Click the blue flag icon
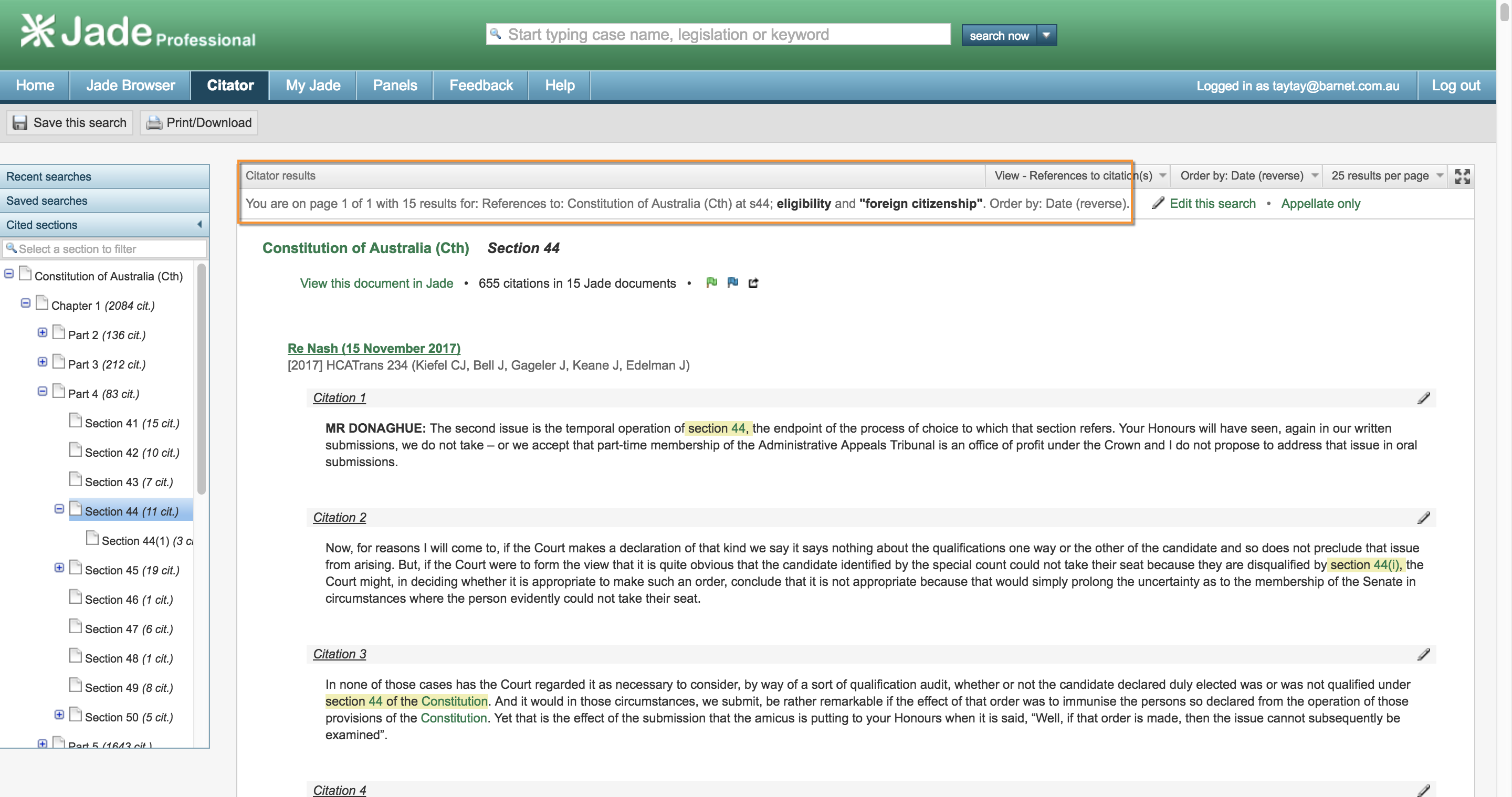 point(732,283)
